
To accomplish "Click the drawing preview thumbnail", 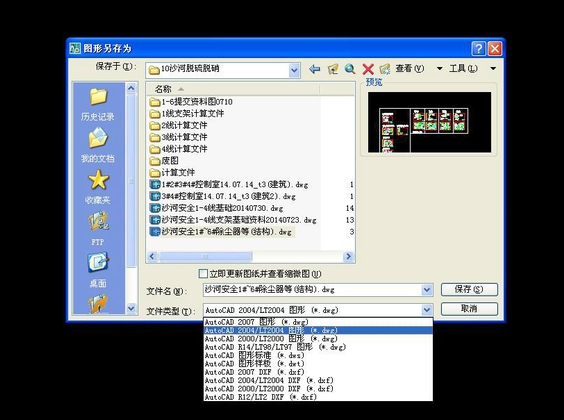I will tap(429, 122).
